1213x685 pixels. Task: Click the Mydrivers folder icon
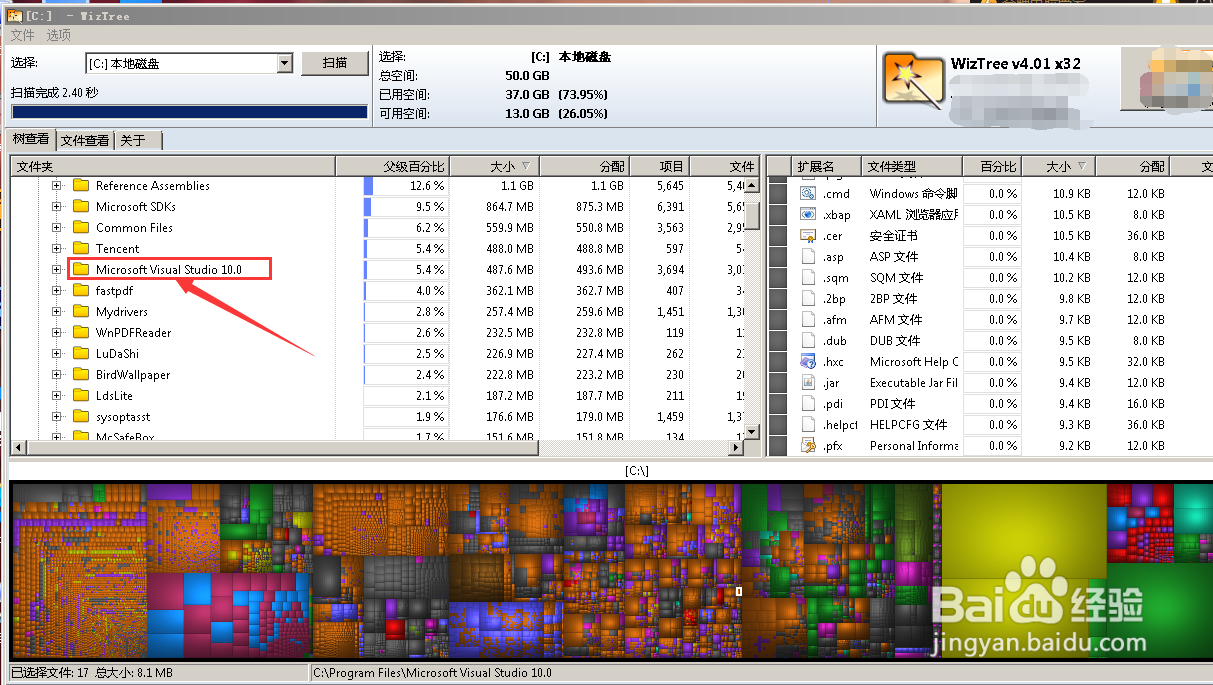[81, 311]
